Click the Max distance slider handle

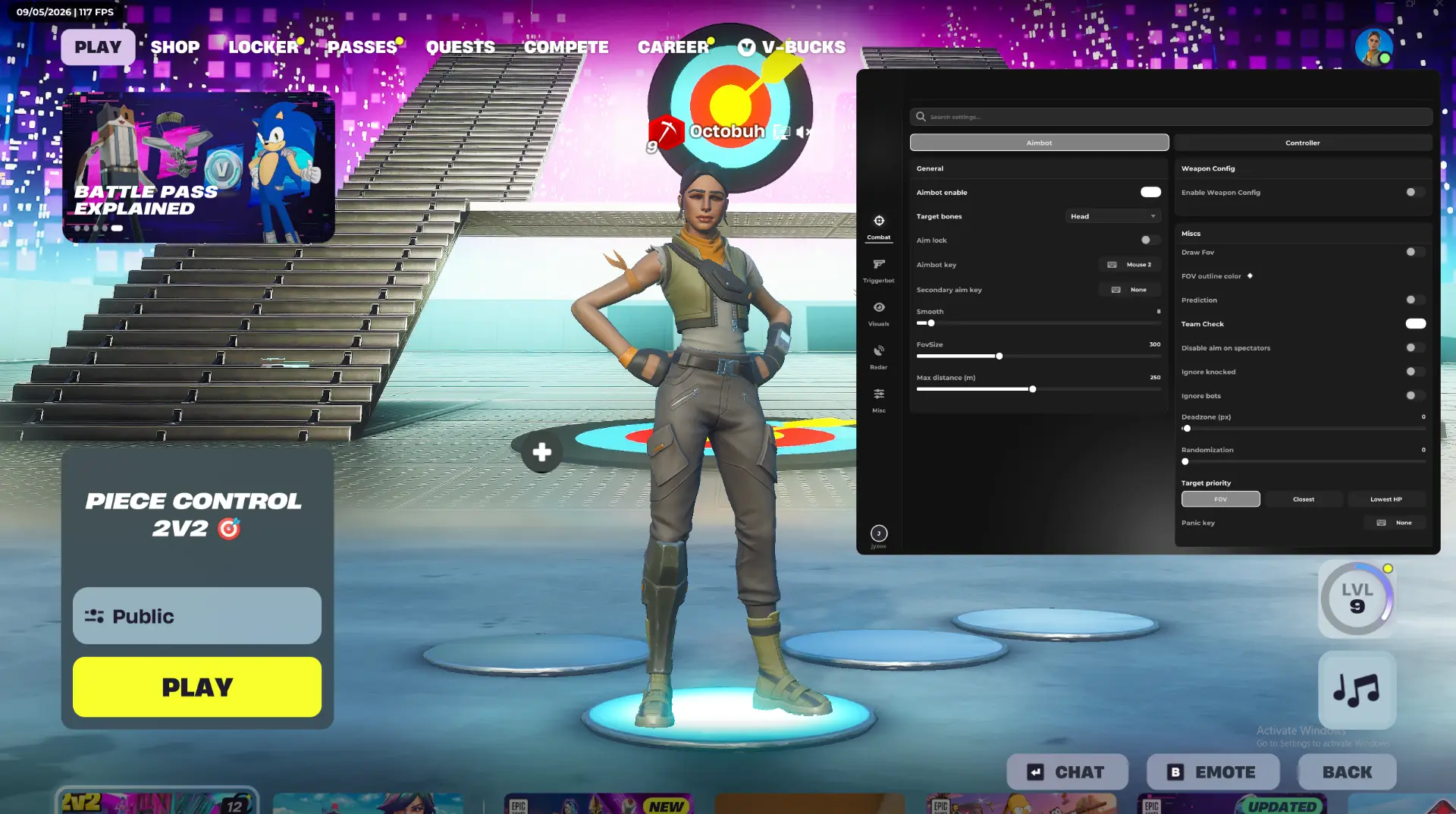(x=1032, y=389)
